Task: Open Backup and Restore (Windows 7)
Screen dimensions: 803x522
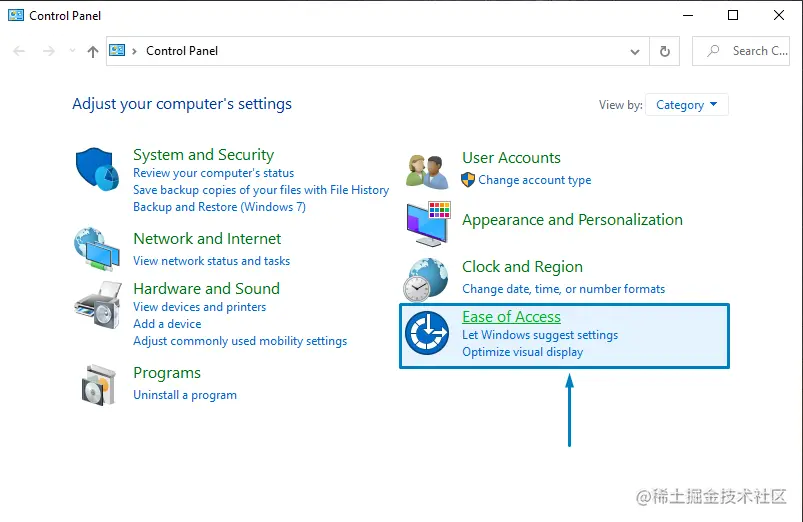Action: tap(219, 207)
